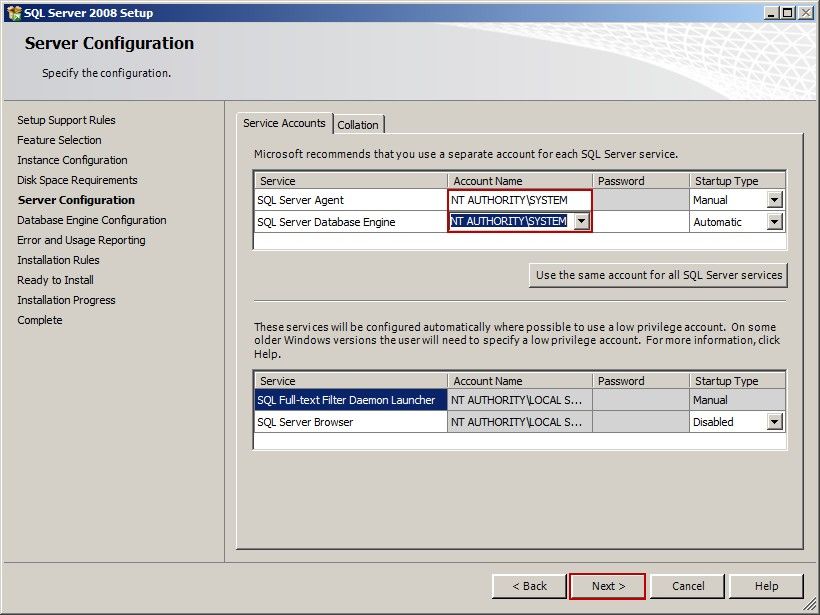Click Installation Rules step
Screen dimensions: 820x615
coord(58,259)
